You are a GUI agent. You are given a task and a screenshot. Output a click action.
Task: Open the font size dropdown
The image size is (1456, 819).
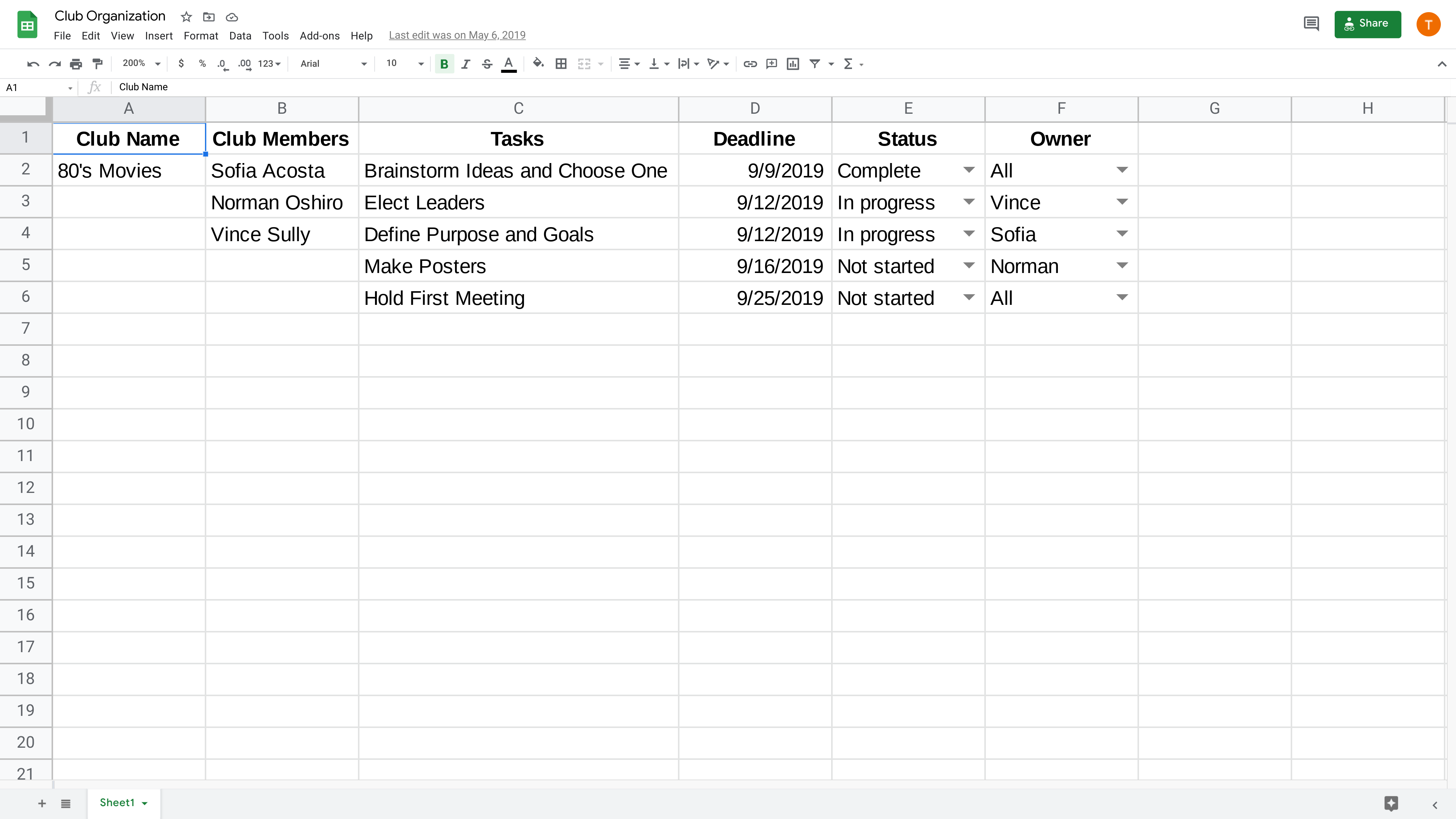(405, 64)
